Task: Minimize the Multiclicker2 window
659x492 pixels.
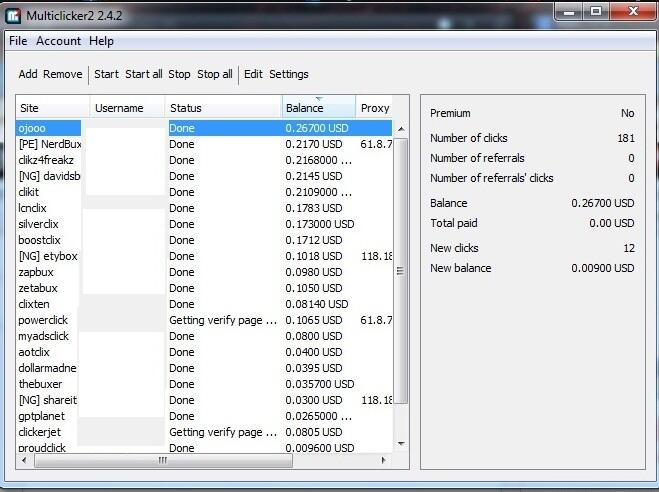Action: (x=569, y=12)
